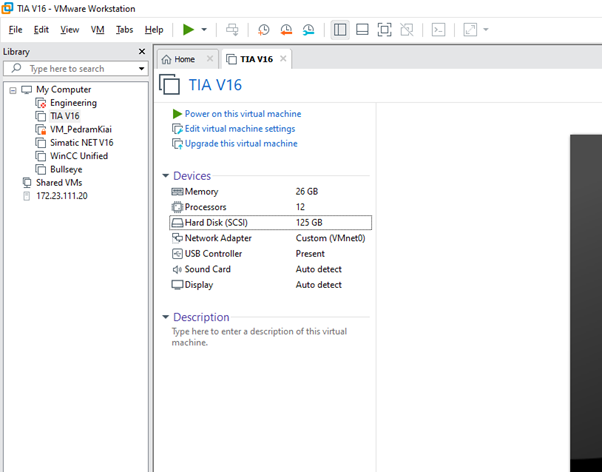Viewport: 602px width, 472px height.
Task: Click the Memory chip icon
Action: [x=177, y=192]
